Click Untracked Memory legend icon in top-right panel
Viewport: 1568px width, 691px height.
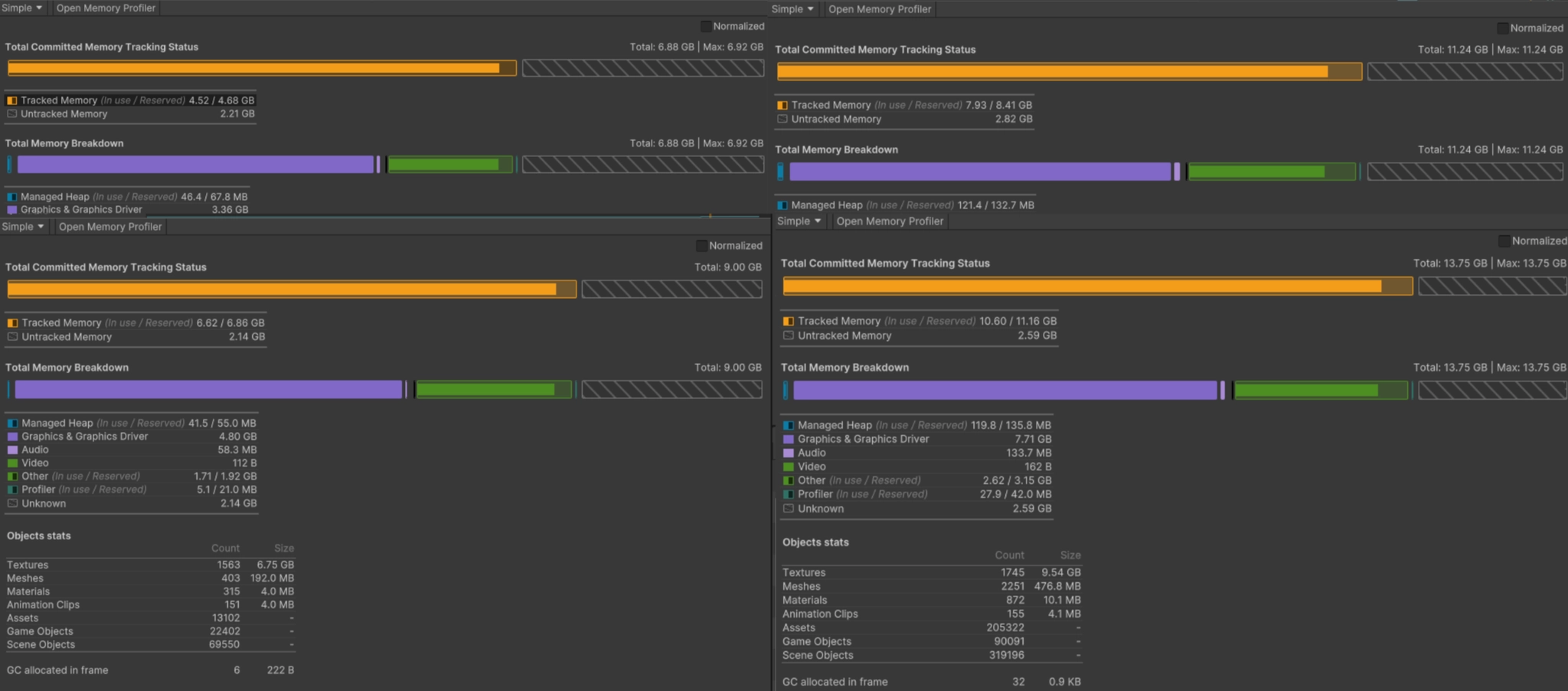(782, 120)
